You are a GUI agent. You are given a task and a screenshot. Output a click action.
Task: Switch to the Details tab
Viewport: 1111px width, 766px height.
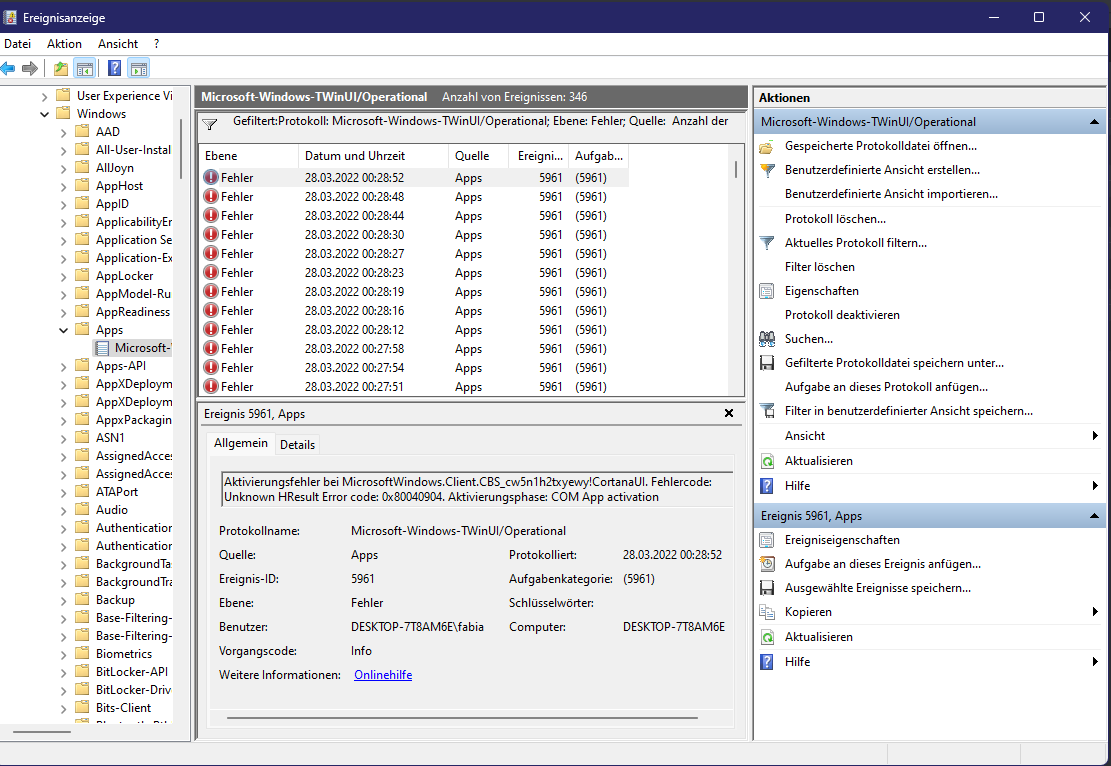tap(298, 444)
